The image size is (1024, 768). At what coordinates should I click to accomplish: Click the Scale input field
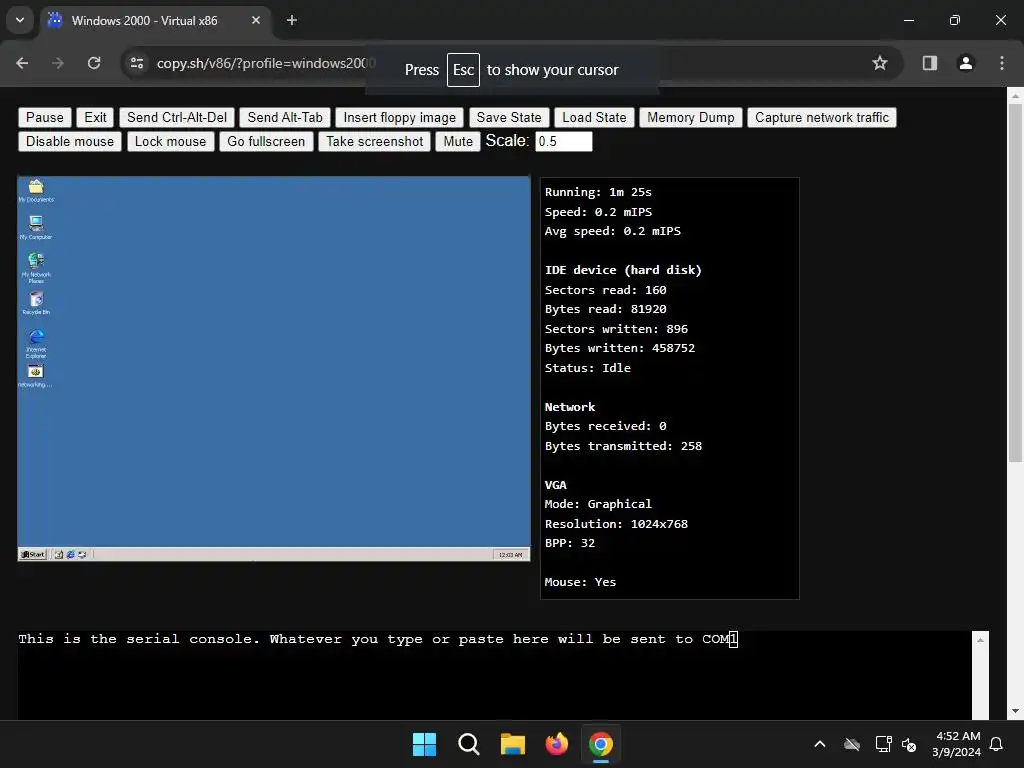(564, 142)
